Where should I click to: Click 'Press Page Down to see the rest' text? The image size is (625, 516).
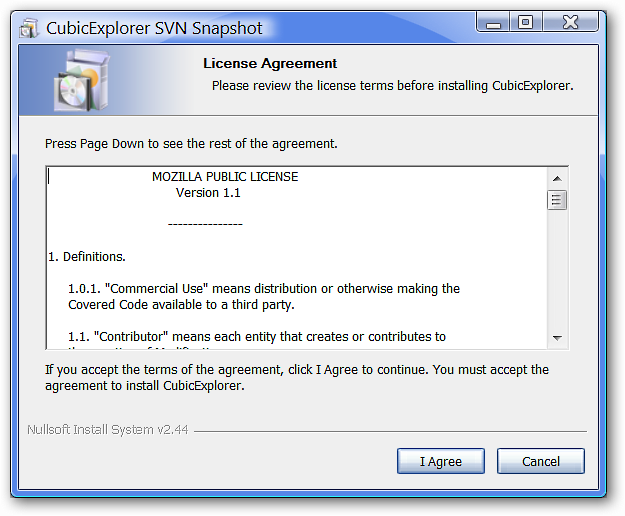click(x=191, y=143)
